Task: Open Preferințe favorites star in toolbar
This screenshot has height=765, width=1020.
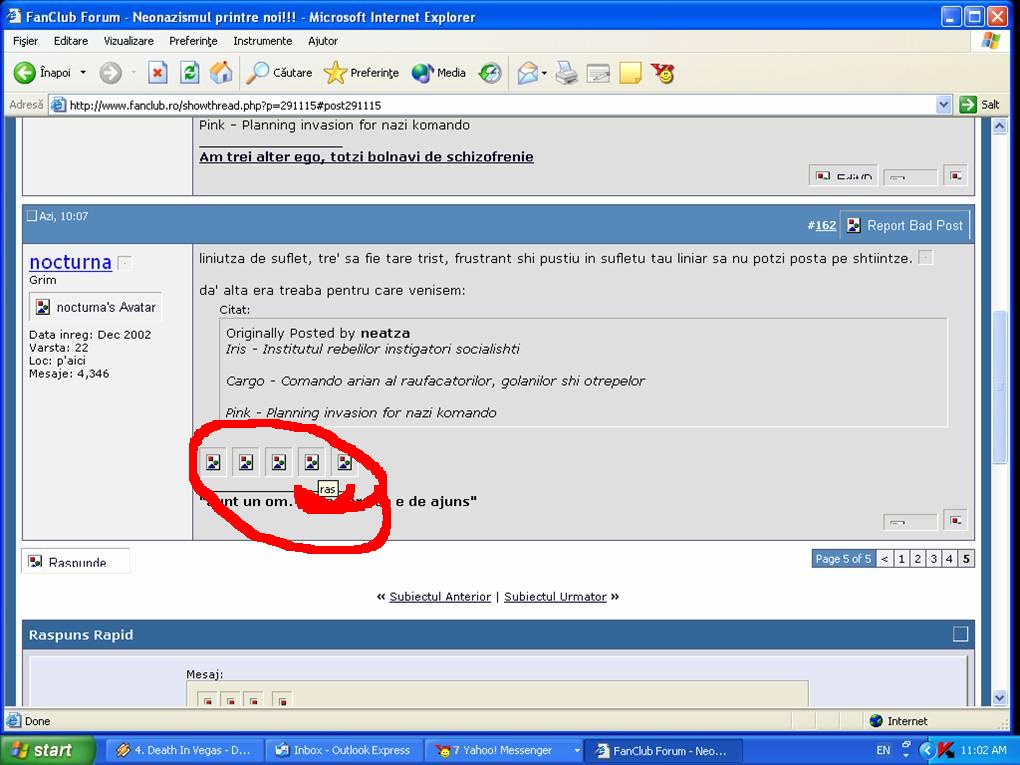Action: (361, 73)
